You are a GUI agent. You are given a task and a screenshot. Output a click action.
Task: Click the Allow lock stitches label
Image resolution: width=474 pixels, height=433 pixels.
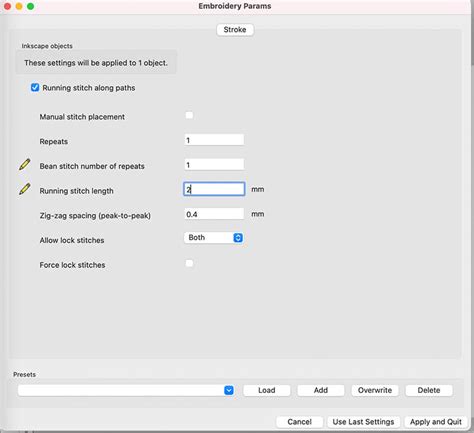[72, 240]
